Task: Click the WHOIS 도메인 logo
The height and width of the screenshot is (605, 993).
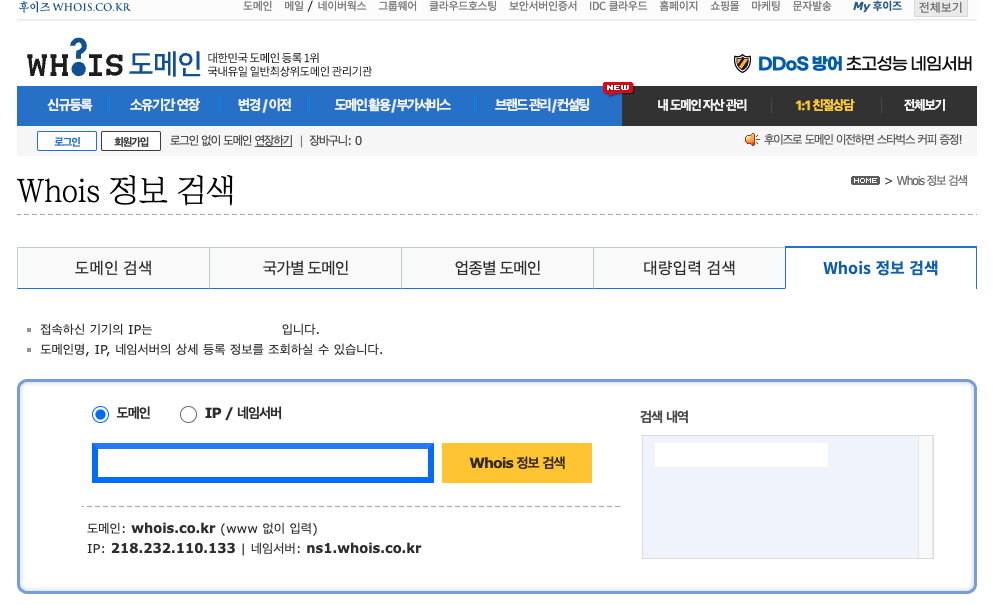Action: [114, 58]
